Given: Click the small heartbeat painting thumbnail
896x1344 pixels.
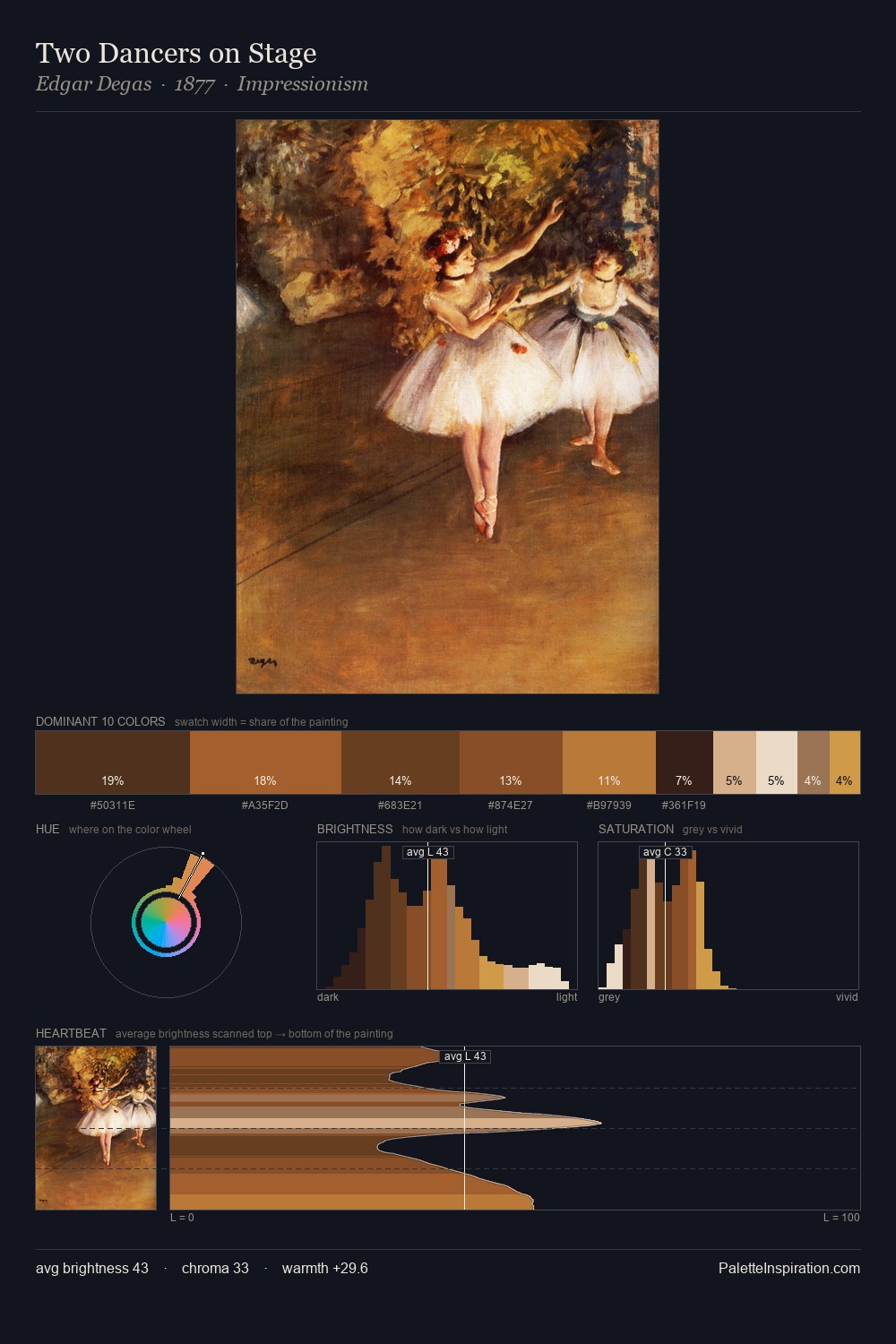Looking at the screenshot, I should (x=96, y=1128).
